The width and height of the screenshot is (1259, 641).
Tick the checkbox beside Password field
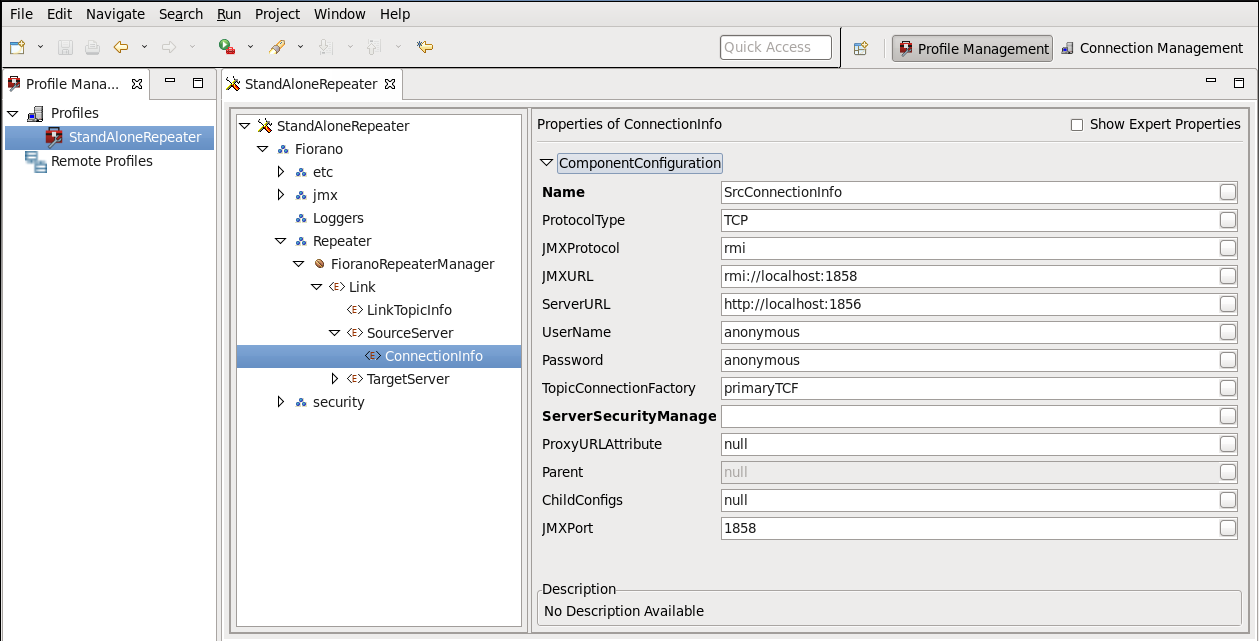pyautogui.click(x=1227, y=360)
